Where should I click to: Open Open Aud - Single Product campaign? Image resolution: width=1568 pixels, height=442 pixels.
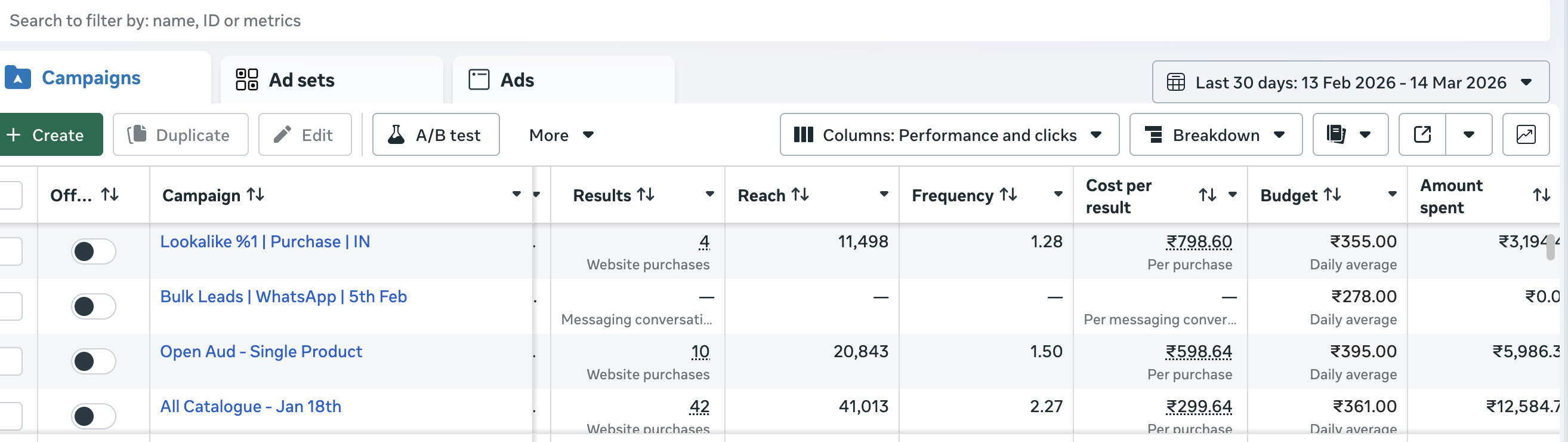point(261,351)
